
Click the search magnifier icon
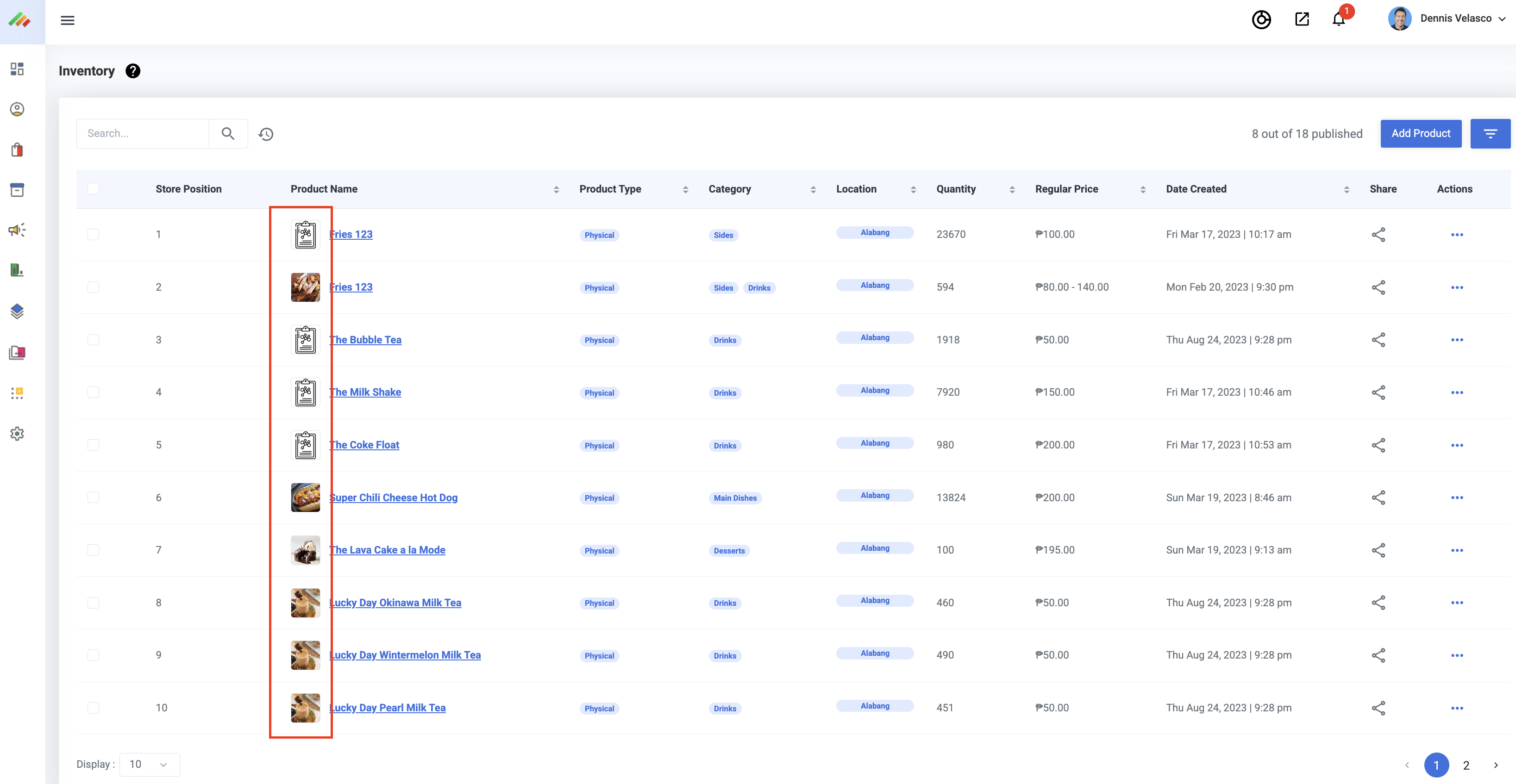pos(228,133)
